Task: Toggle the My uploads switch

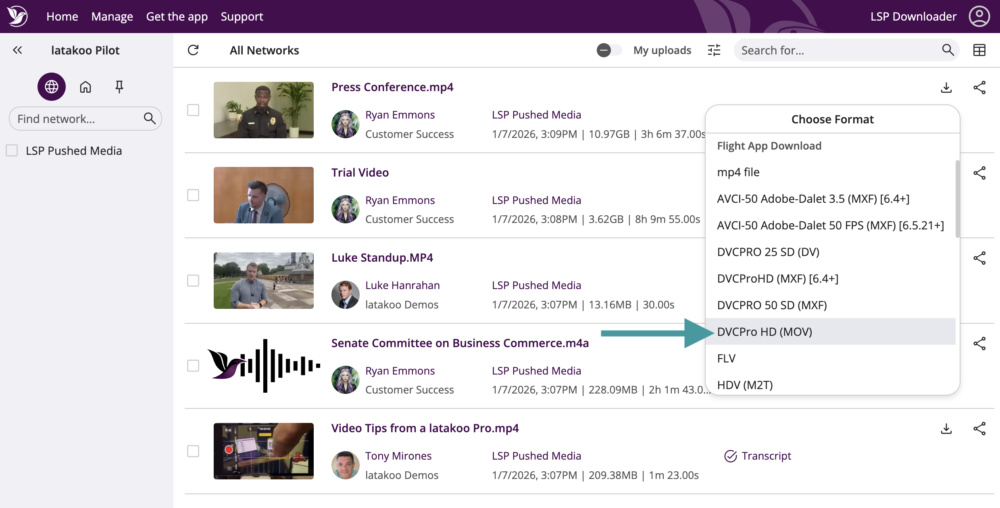Action: [x=609, y=50]
